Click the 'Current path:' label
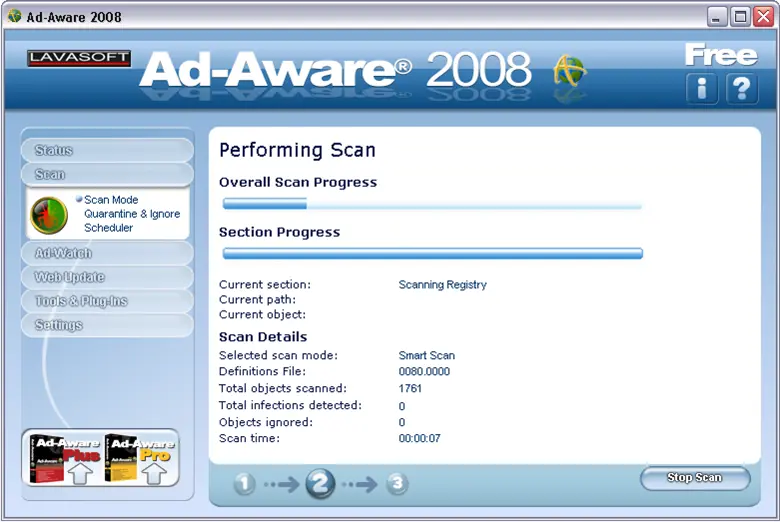This screenshot has width=780, height=522. coord(257,300)
